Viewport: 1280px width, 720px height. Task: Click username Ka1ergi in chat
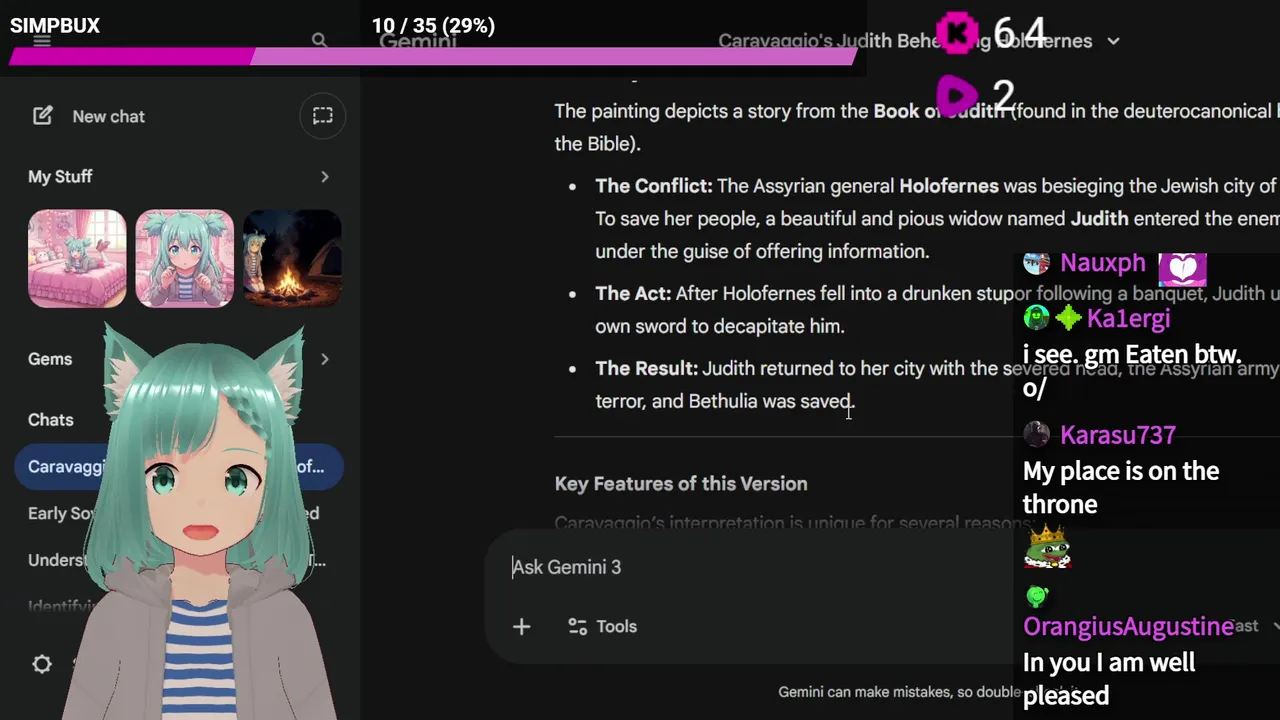1128,319
